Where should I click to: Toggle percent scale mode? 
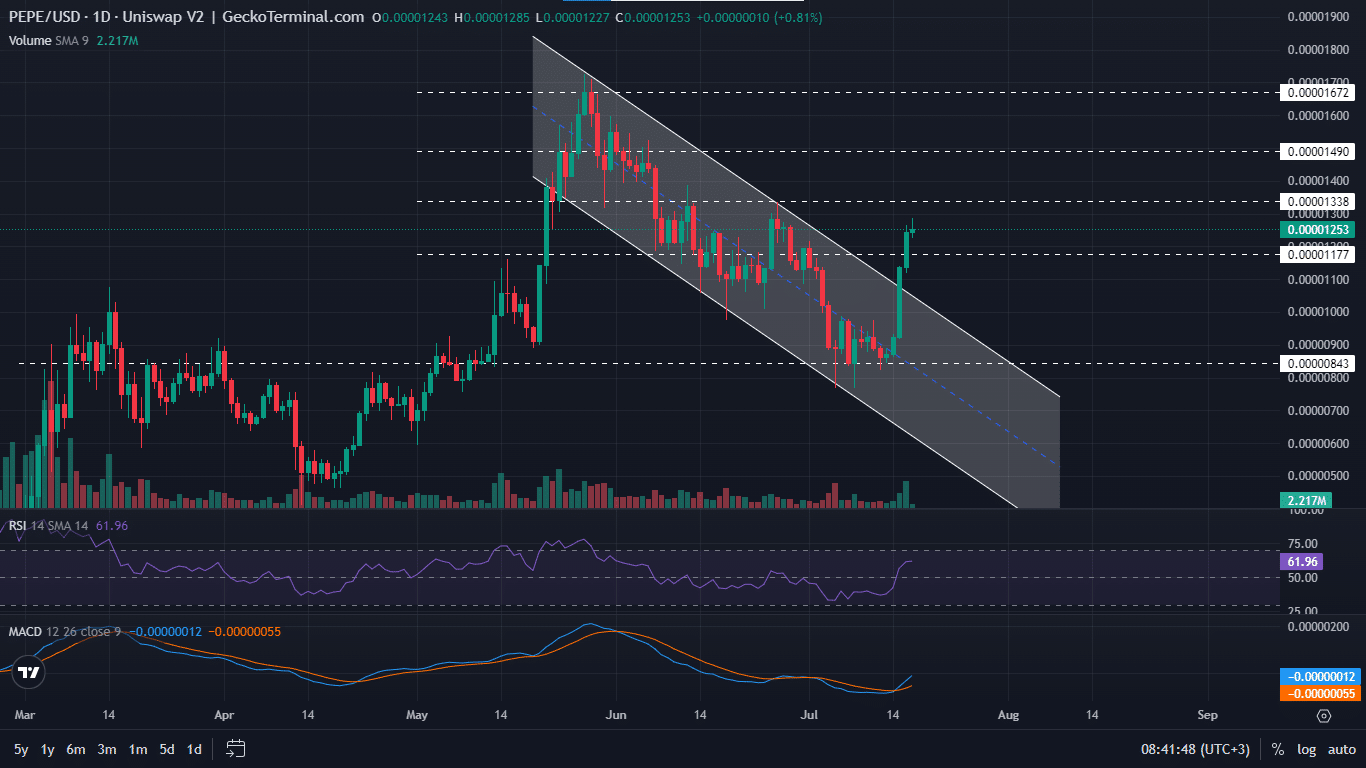coord(1278,749)
